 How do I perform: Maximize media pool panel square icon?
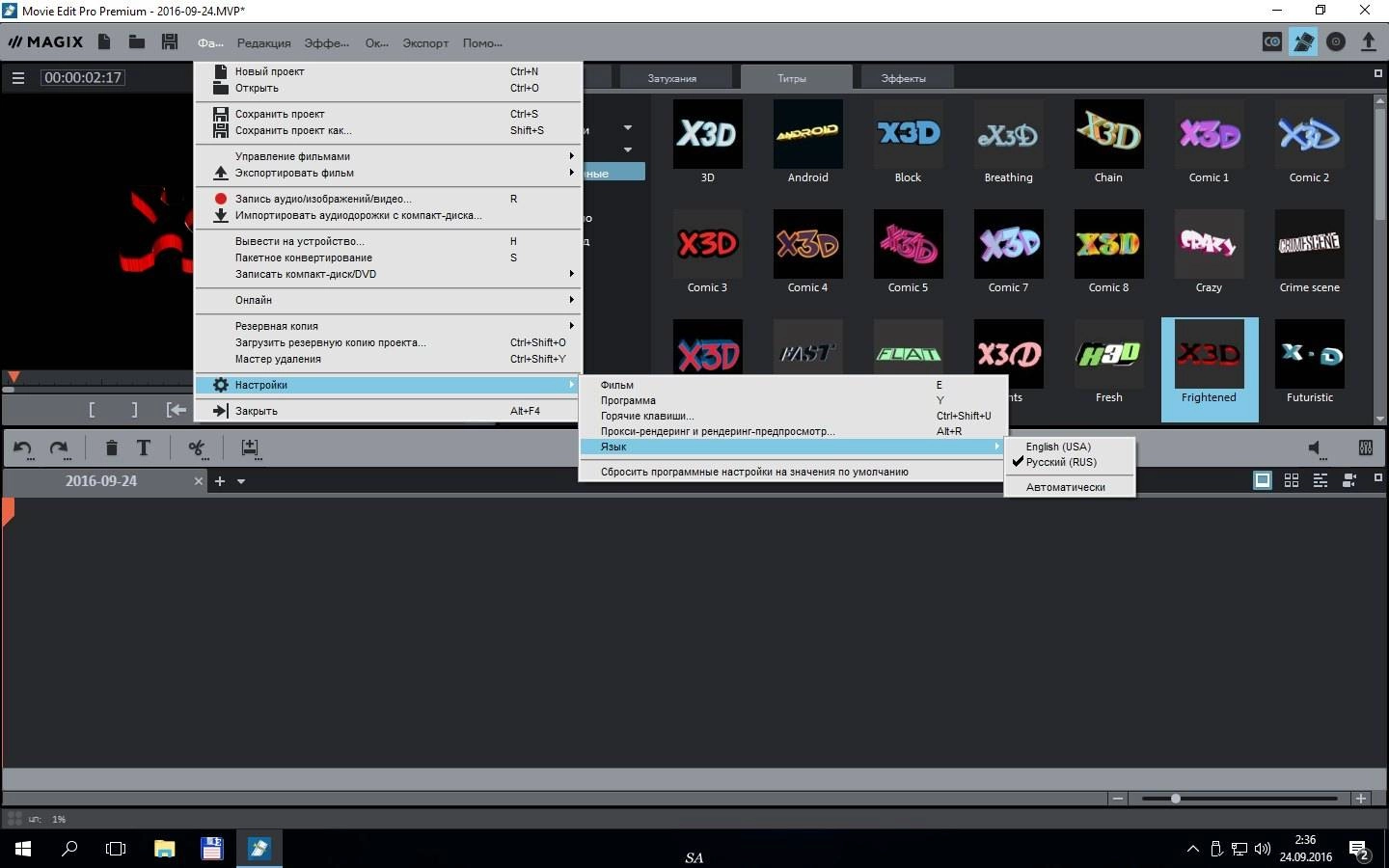coord(1377,73)
